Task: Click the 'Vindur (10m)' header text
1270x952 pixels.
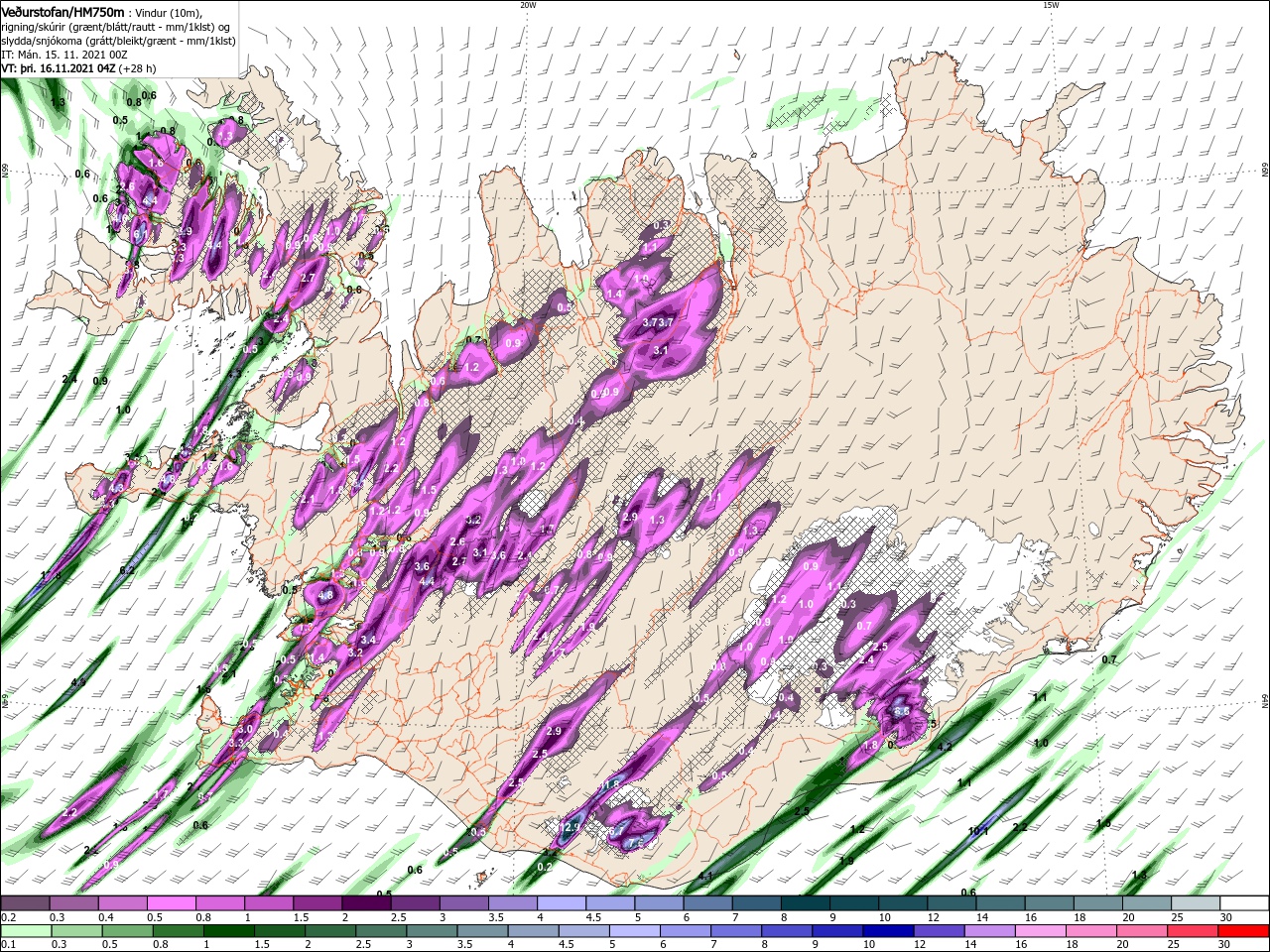Action: pos(169,12)
